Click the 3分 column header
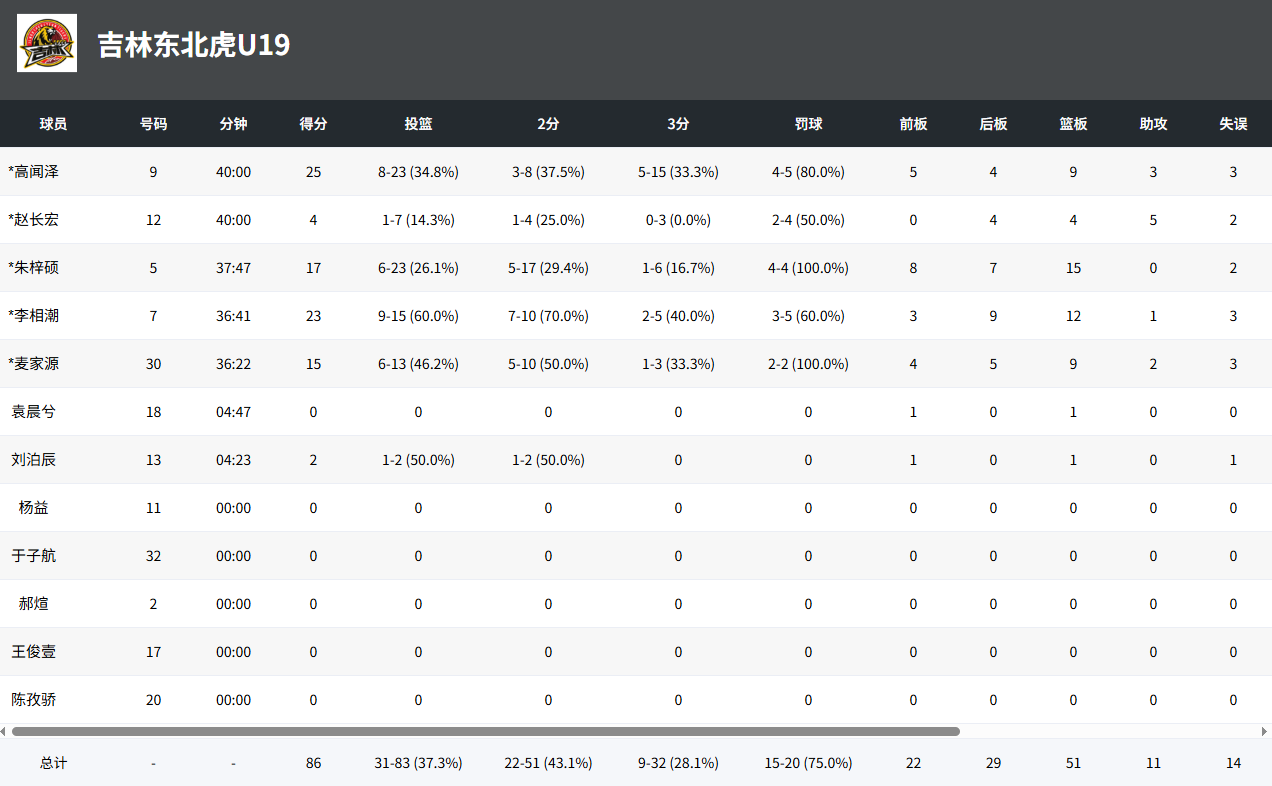1272x786 pixels. coord(678,124)
